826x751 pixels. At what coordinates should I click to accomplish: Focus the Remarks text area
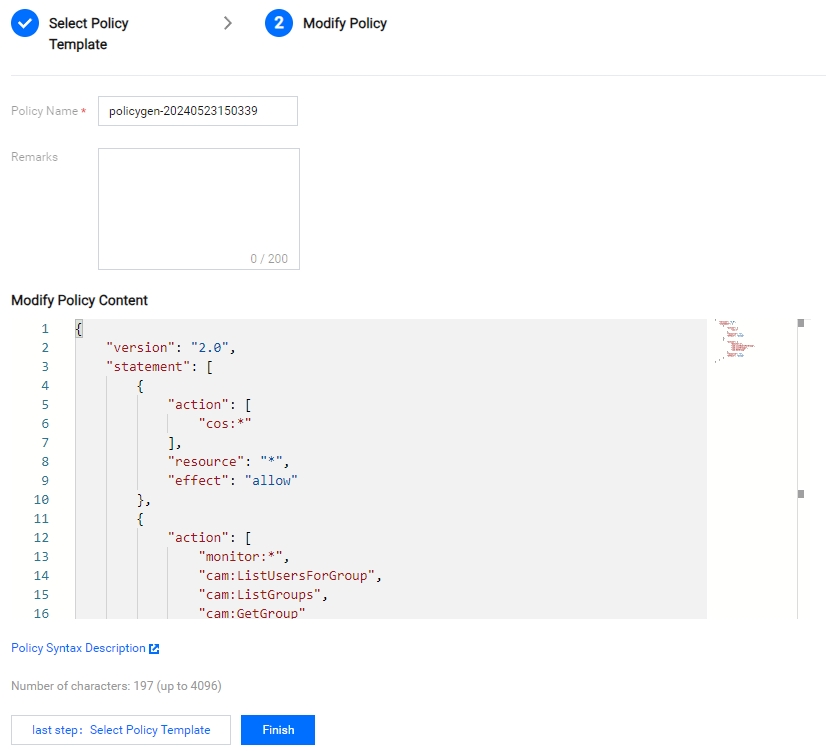pyautogui.click(x=199, y=209)
